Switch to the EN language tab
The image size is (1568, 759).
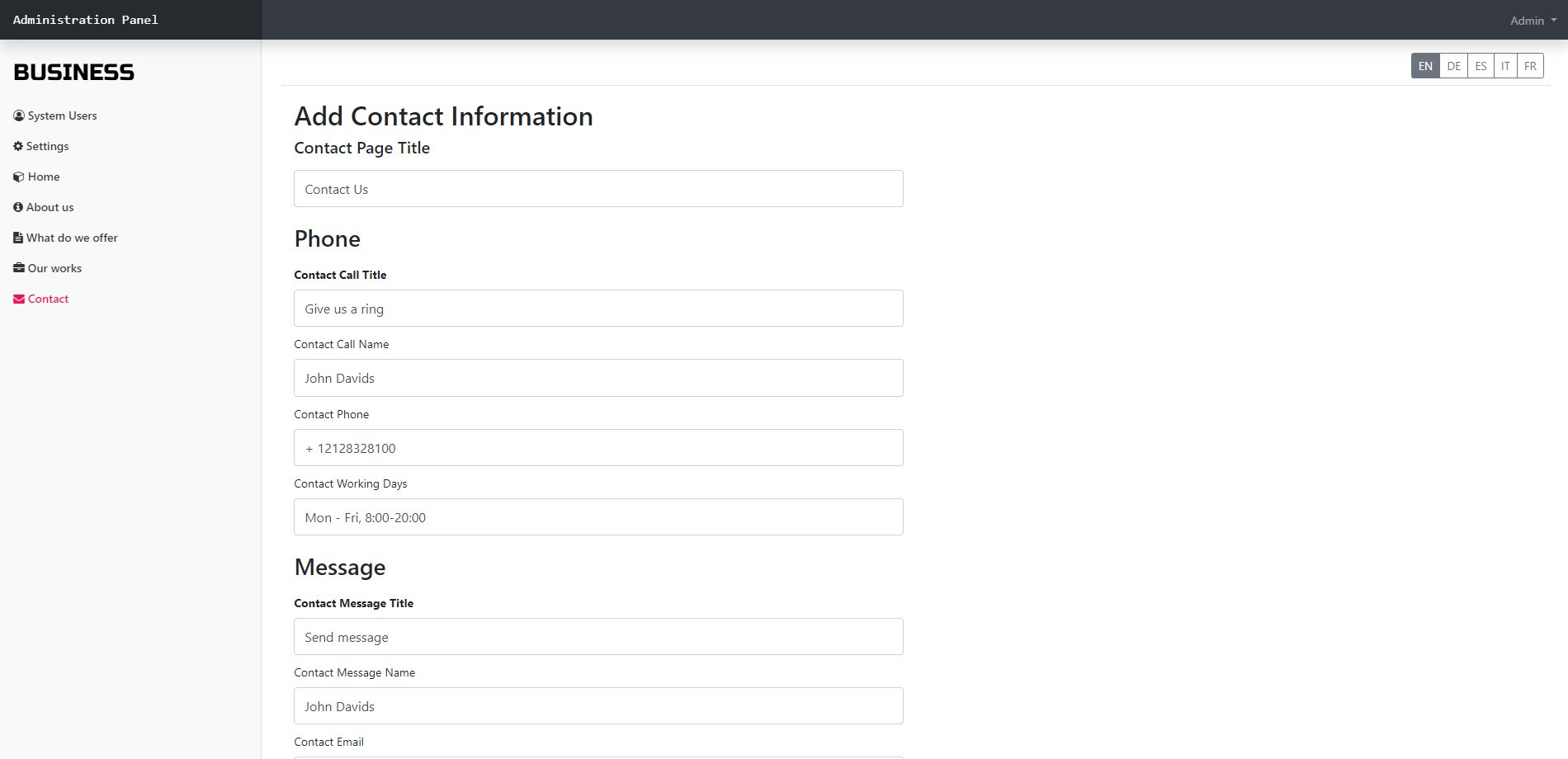pos(1425,66)
